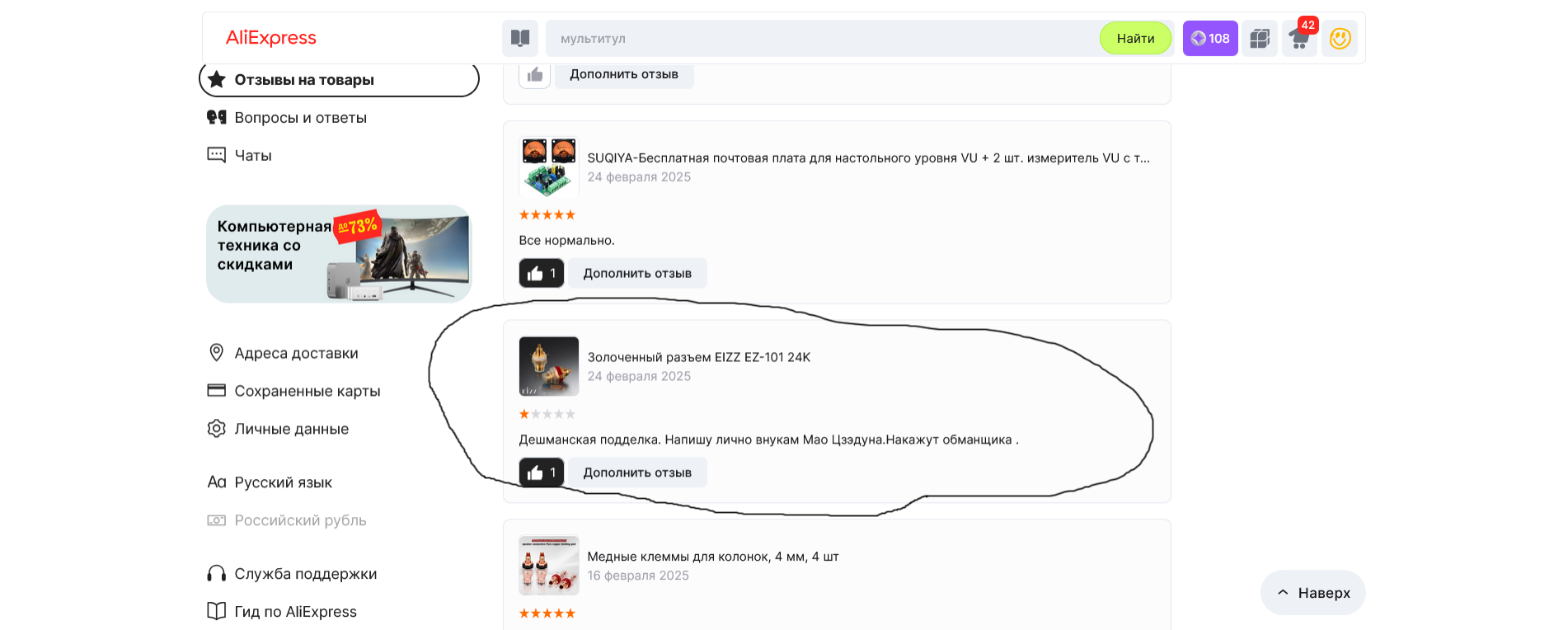Click the green Найти search button
This screenshot has height=630, width=1568.
coord(1135,38)
